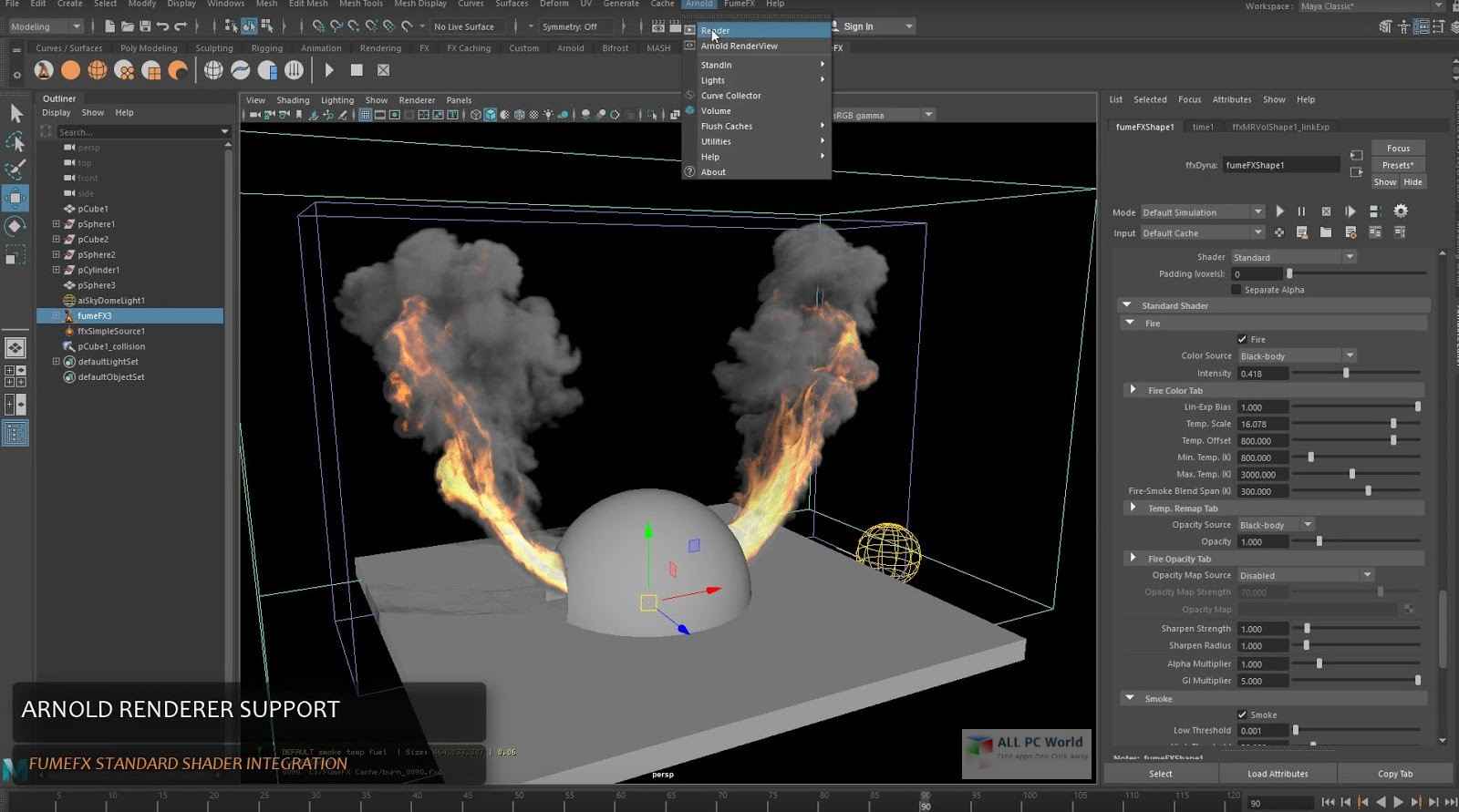
Task: Click the paint selection brush tool
Action: [x=16, y=170]
